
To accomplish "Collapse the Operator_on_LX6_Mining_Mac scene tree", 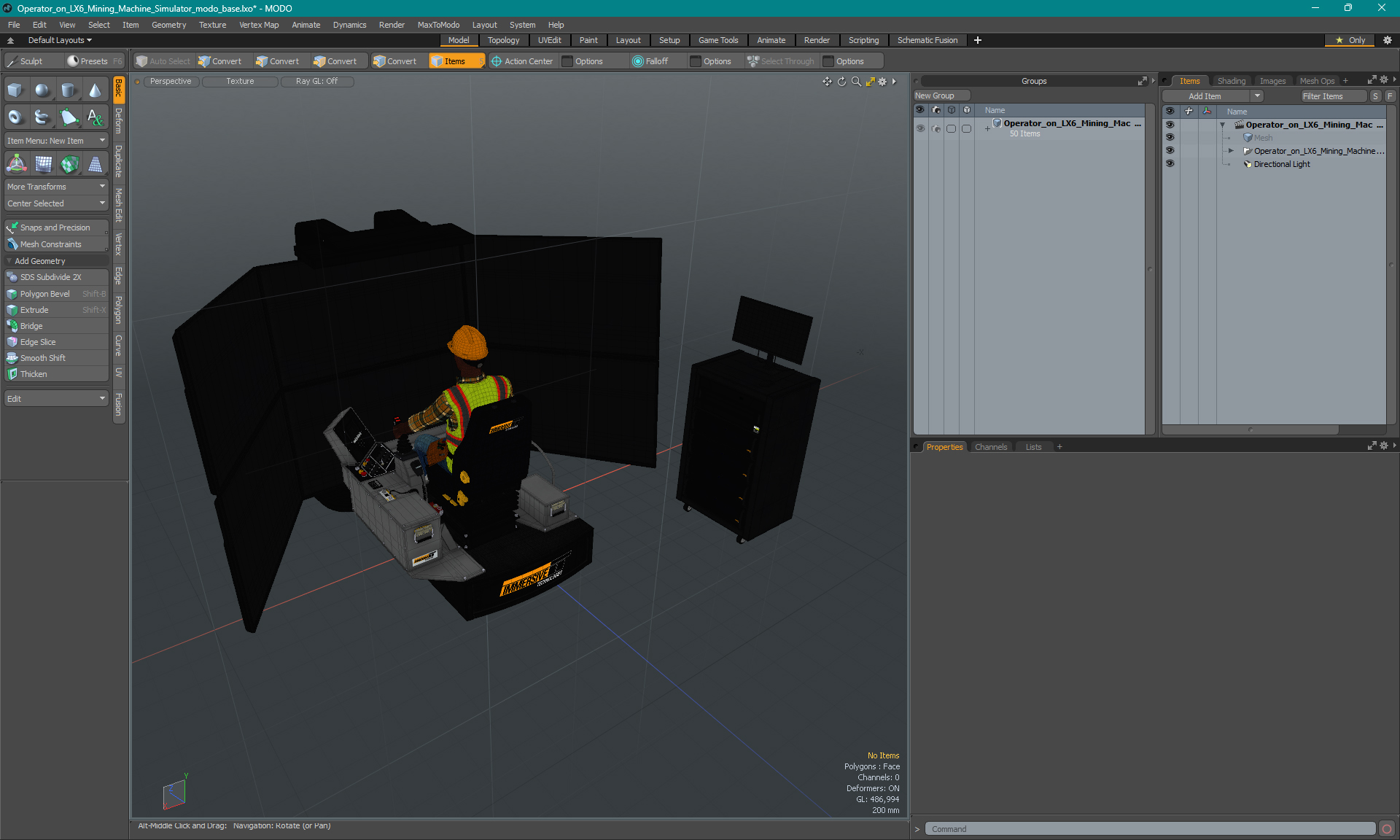I will point(1222,125).
